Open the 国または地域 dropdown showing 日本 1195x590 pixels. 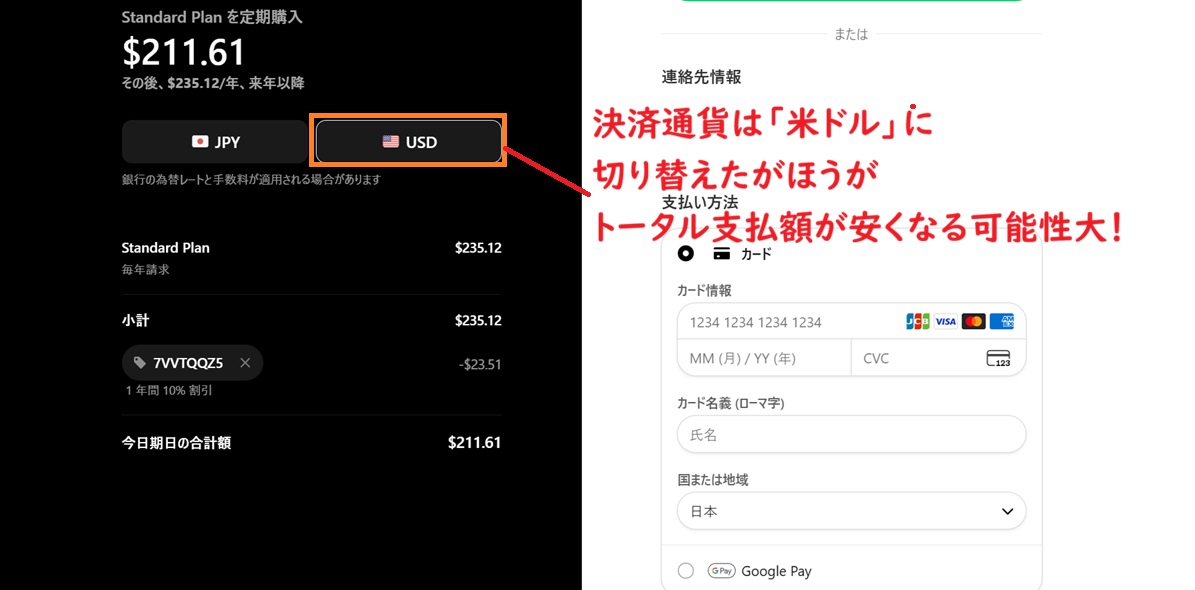[850, 511]
